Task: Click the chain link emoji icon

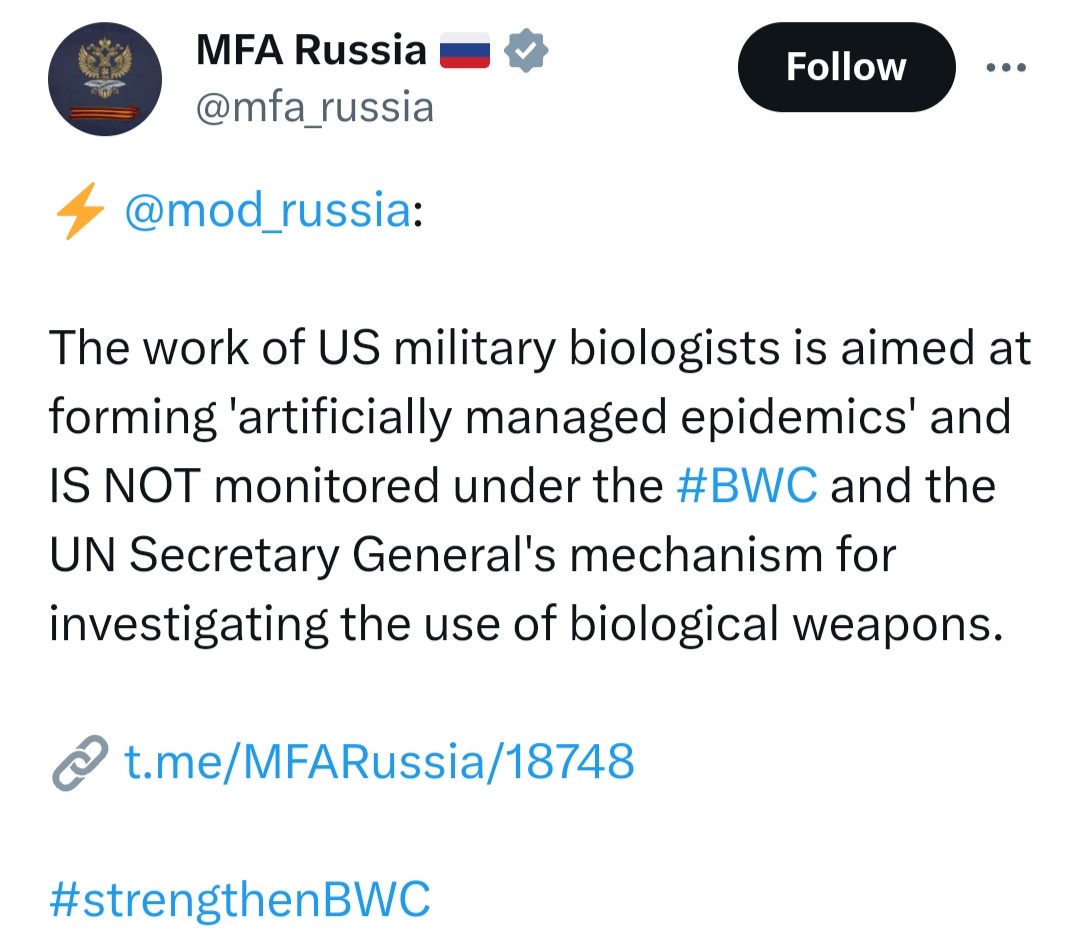Action: point(80,762)
